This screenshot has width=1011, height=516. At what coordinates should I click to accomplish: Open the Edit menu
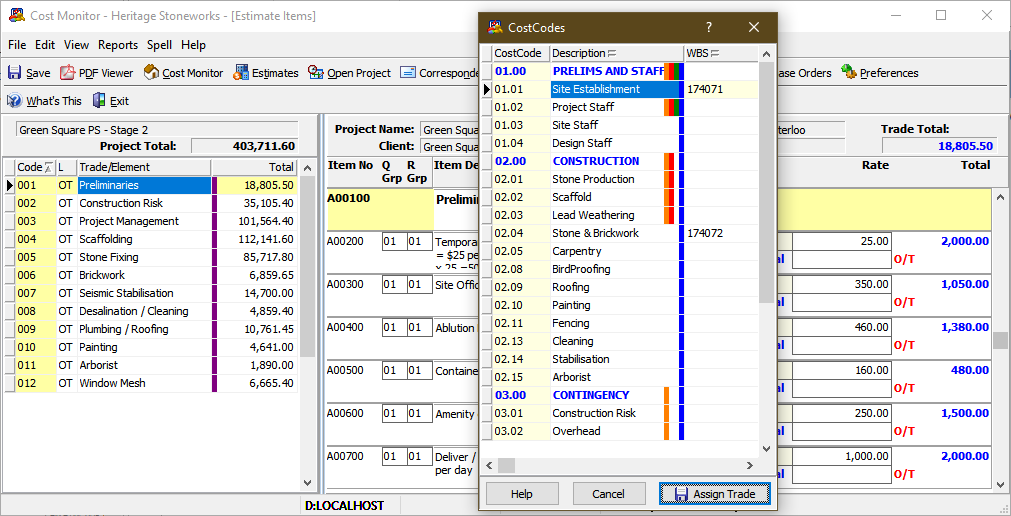point(44,45)
